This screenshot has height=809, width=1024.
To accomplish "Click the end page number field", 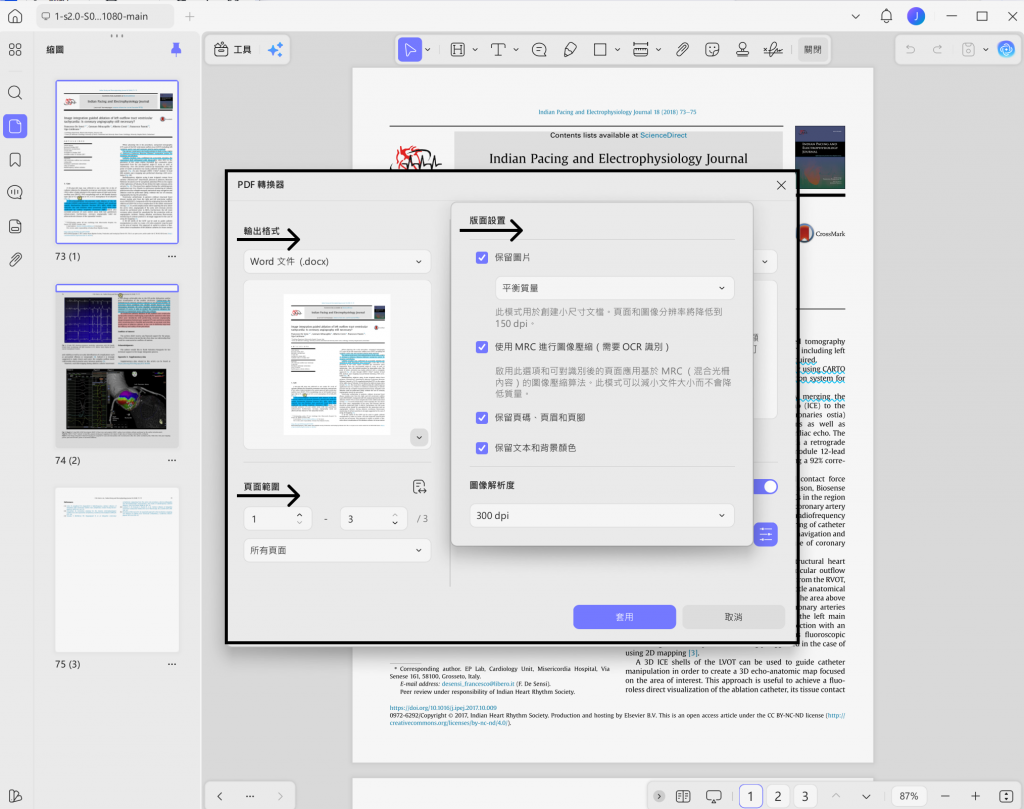I will tap(374, 519).
